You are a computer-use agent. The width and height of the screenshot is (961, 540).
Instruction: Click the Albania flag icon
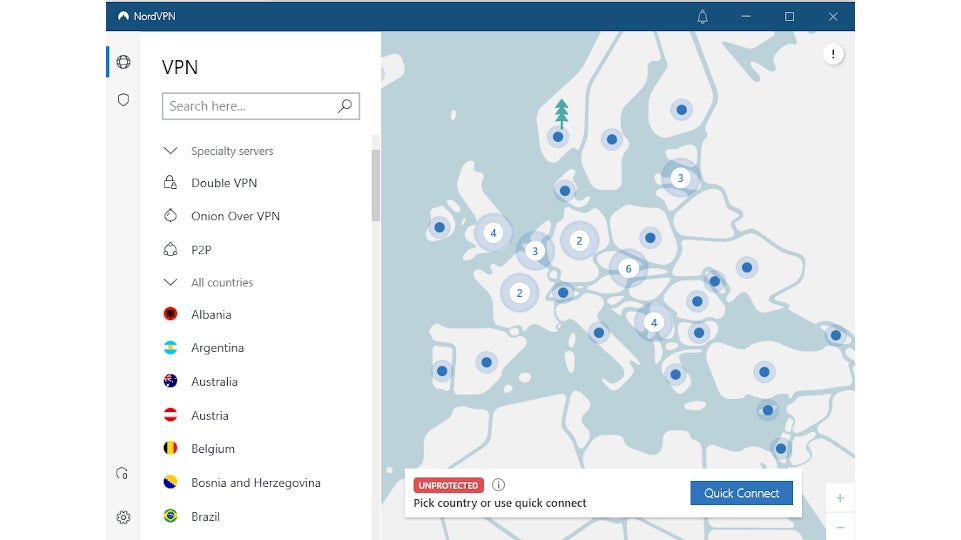tap(170, 314)
